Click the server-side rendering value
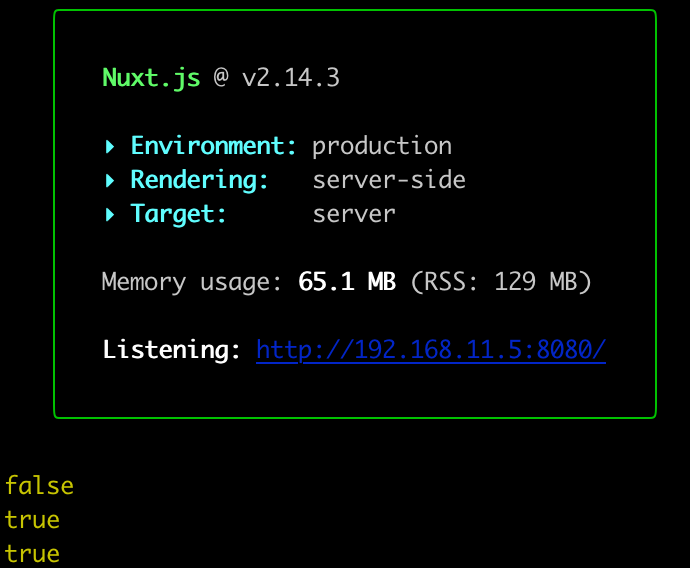The height and width of the screenshot is (568, 690). coord(389,180)
